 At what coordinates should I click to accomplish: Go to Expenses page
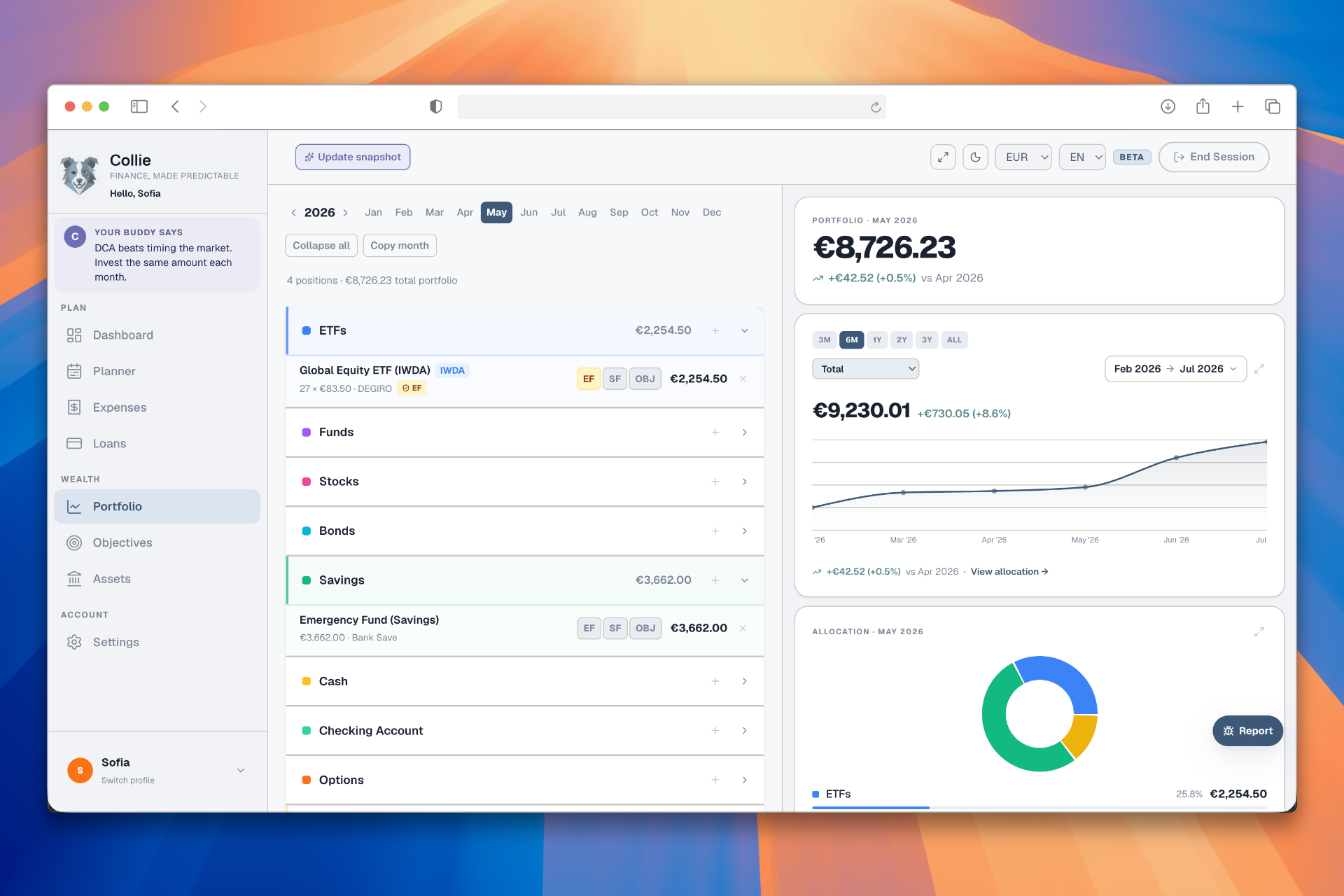(x=157, y=407)
